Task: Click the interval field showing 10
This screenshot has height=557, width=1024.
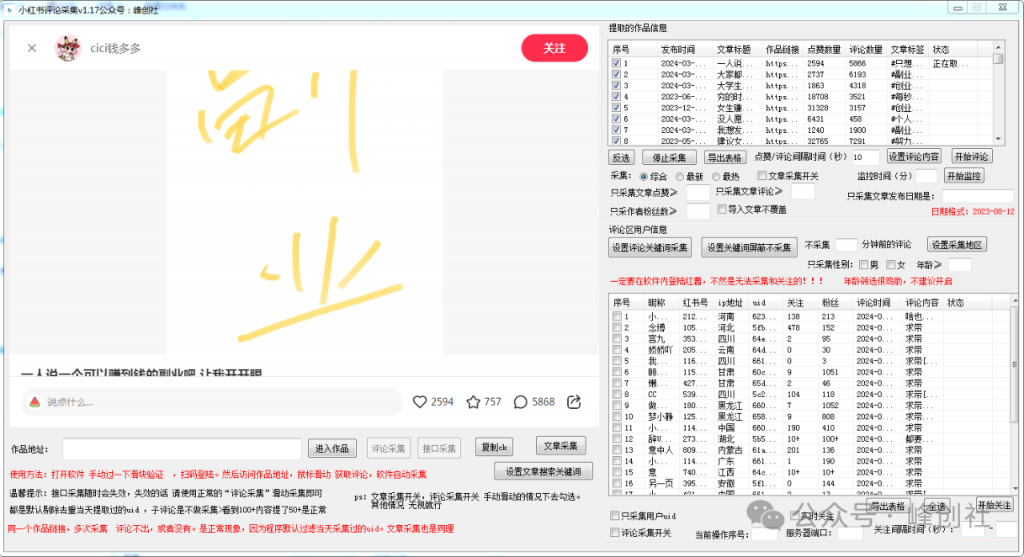Action: click(x=865, y=157)
